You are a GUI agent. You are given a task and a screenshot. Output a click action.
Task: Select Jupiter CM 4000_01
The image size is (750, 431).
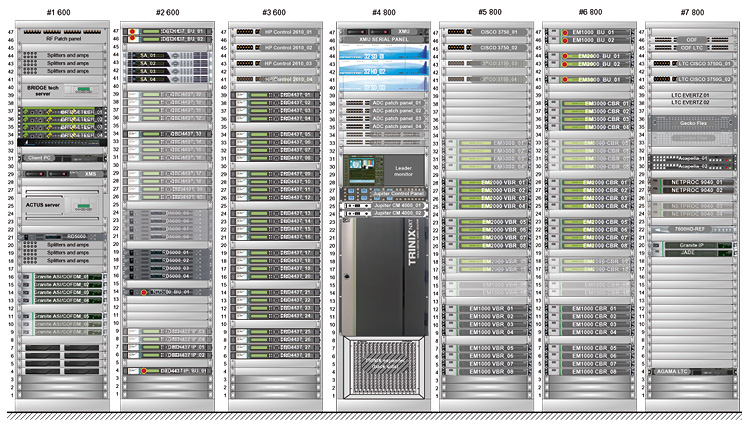pyautogui.click(x=384, y=206)
